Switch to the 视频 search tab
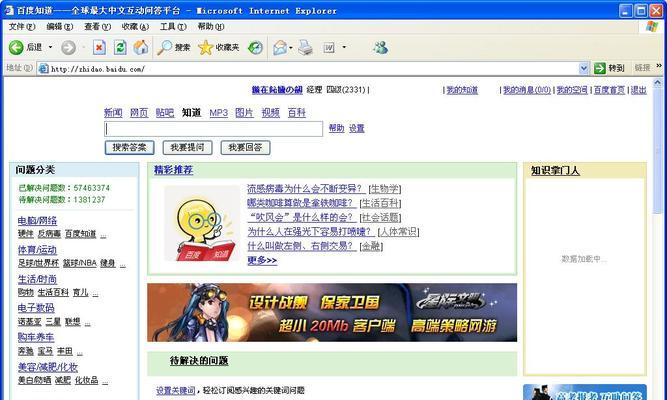The image size is (667, 400). tap(271, 113)
